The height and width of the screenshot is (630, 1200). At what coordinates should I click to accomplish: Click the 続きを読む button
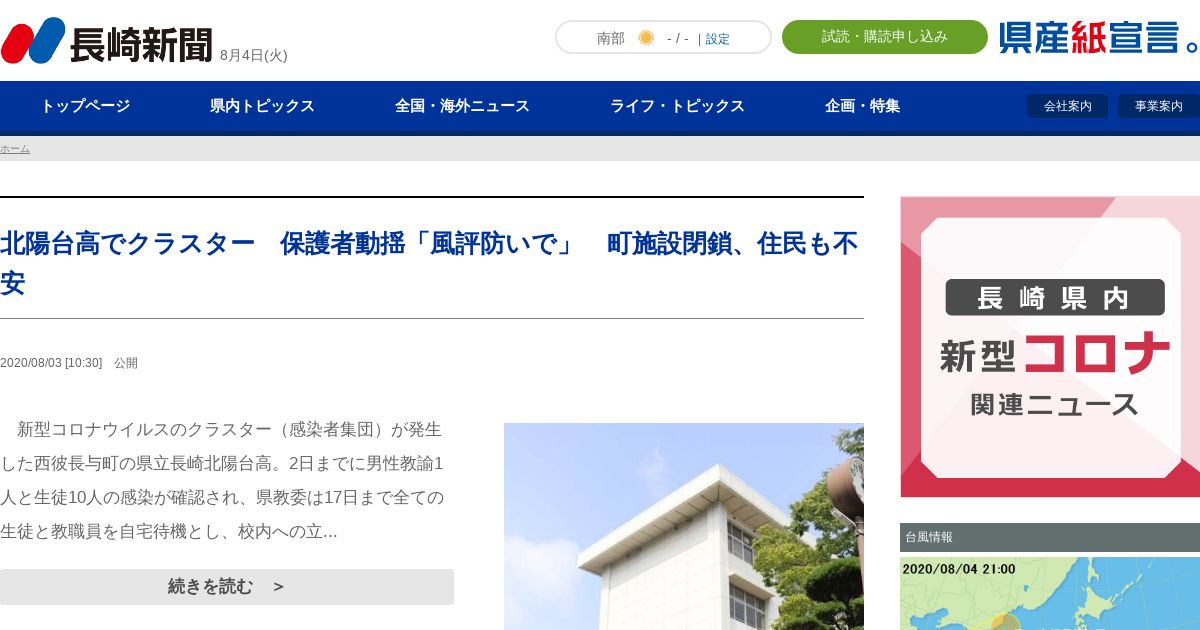[227, 587]
